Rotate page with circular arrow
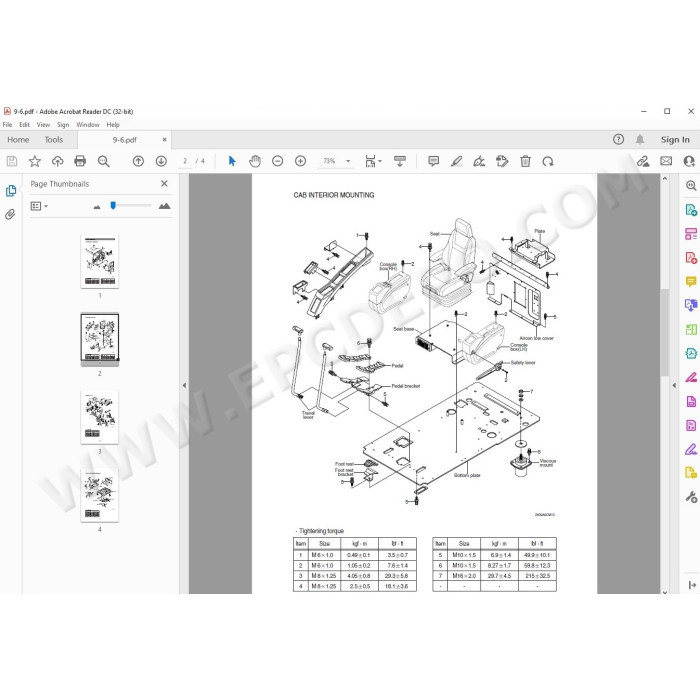Viewport: 700px width, 700px height. pyautogui.click(x=548, y=161)
